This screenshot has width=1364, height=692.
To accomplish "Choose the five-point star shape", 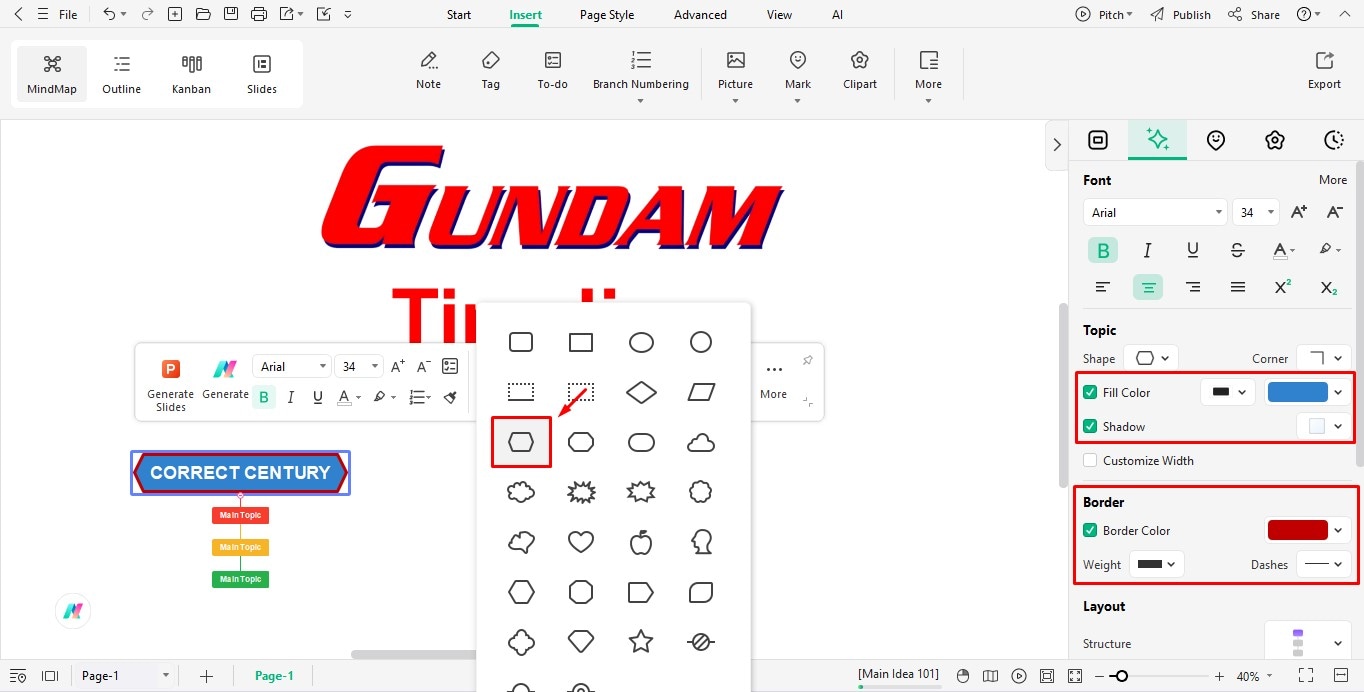I will pyautogui.click(x=641, y=641).
